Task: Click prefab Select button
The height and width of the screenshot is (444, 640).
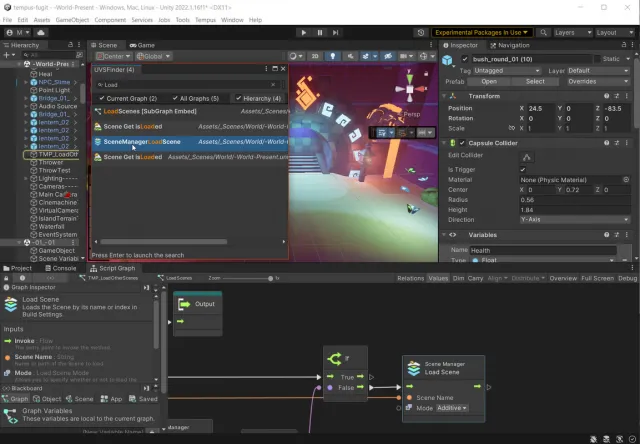Action: [x=535, y=82]
